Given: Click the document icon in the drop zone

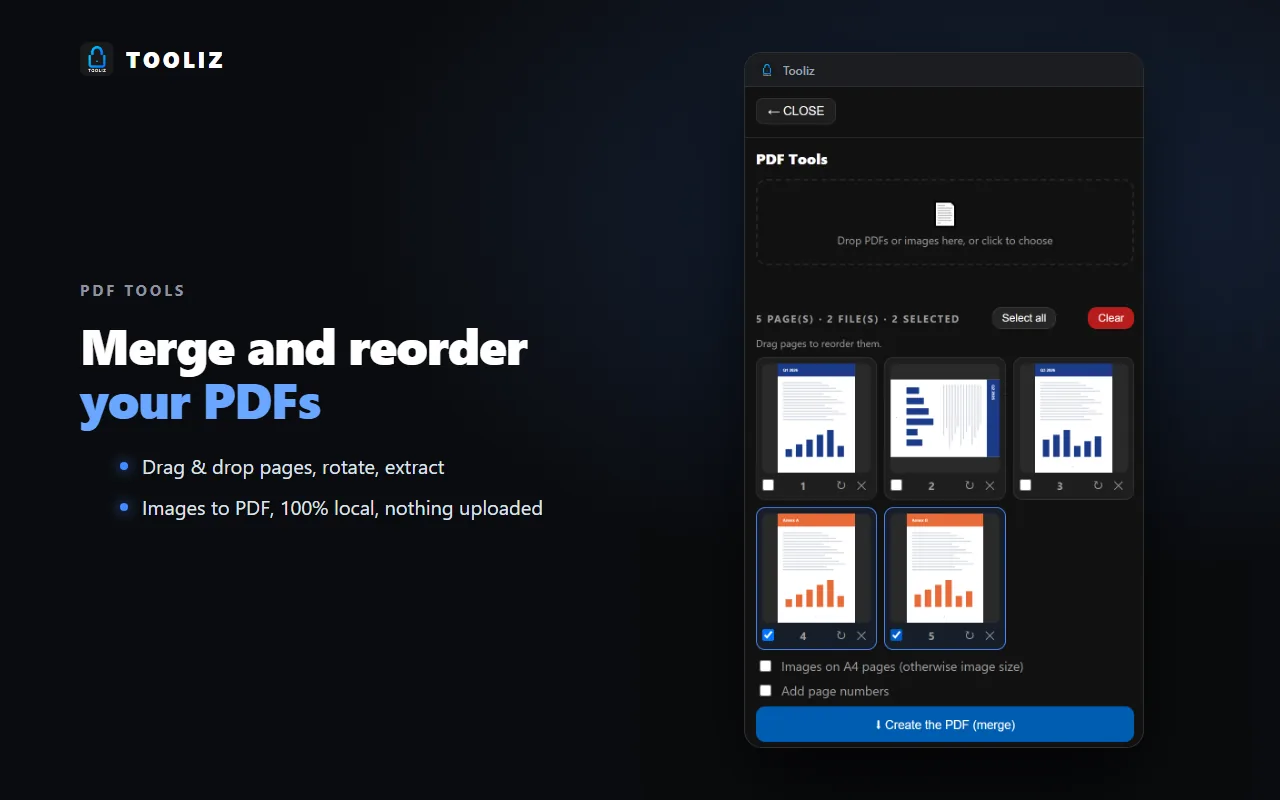Looking at the screenshot, I should pyautogui.click(x=945, y=214).
